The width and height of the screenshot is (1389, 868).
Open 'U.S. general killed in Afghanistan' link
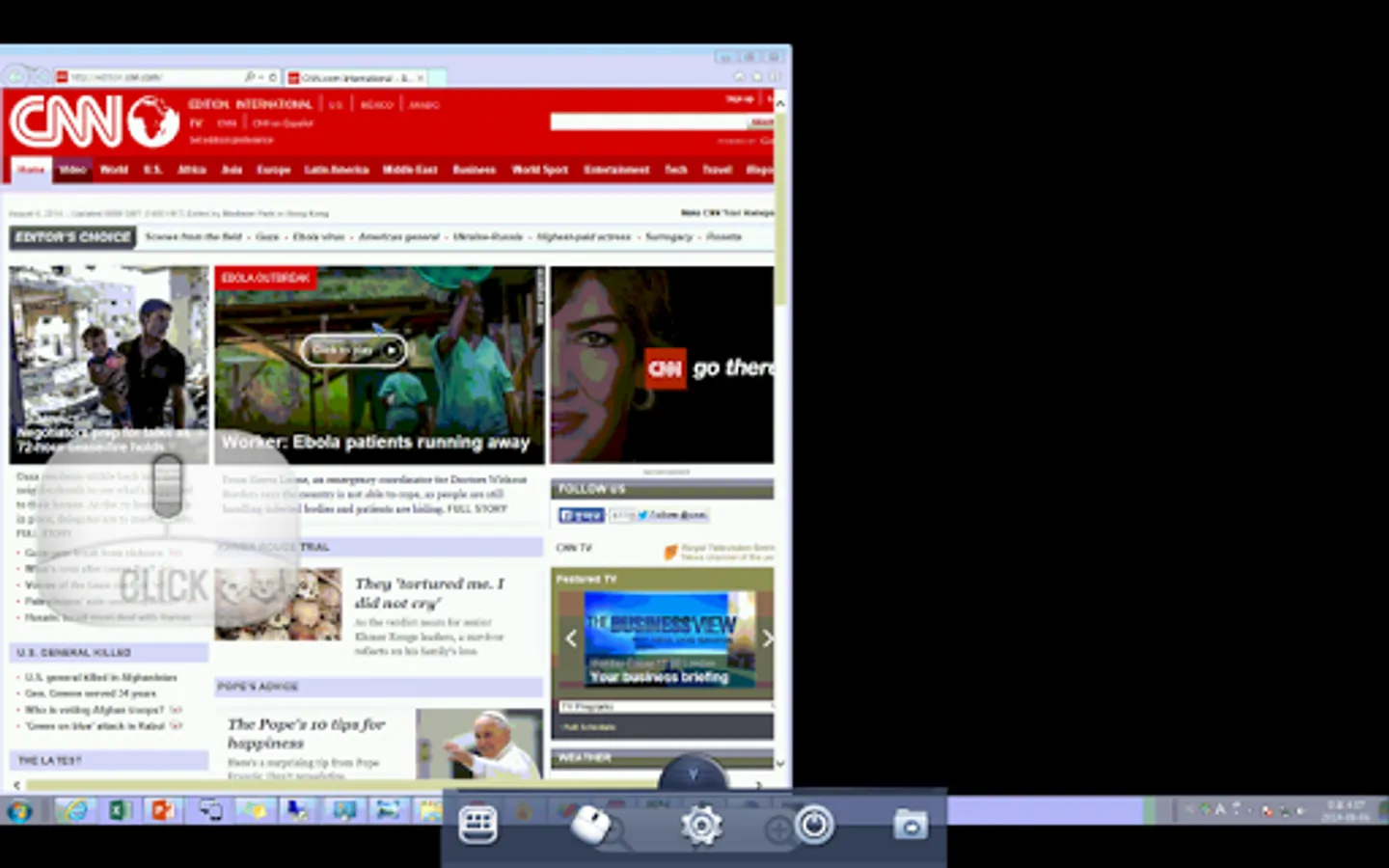pyautogui.click(x=101, y=677)
